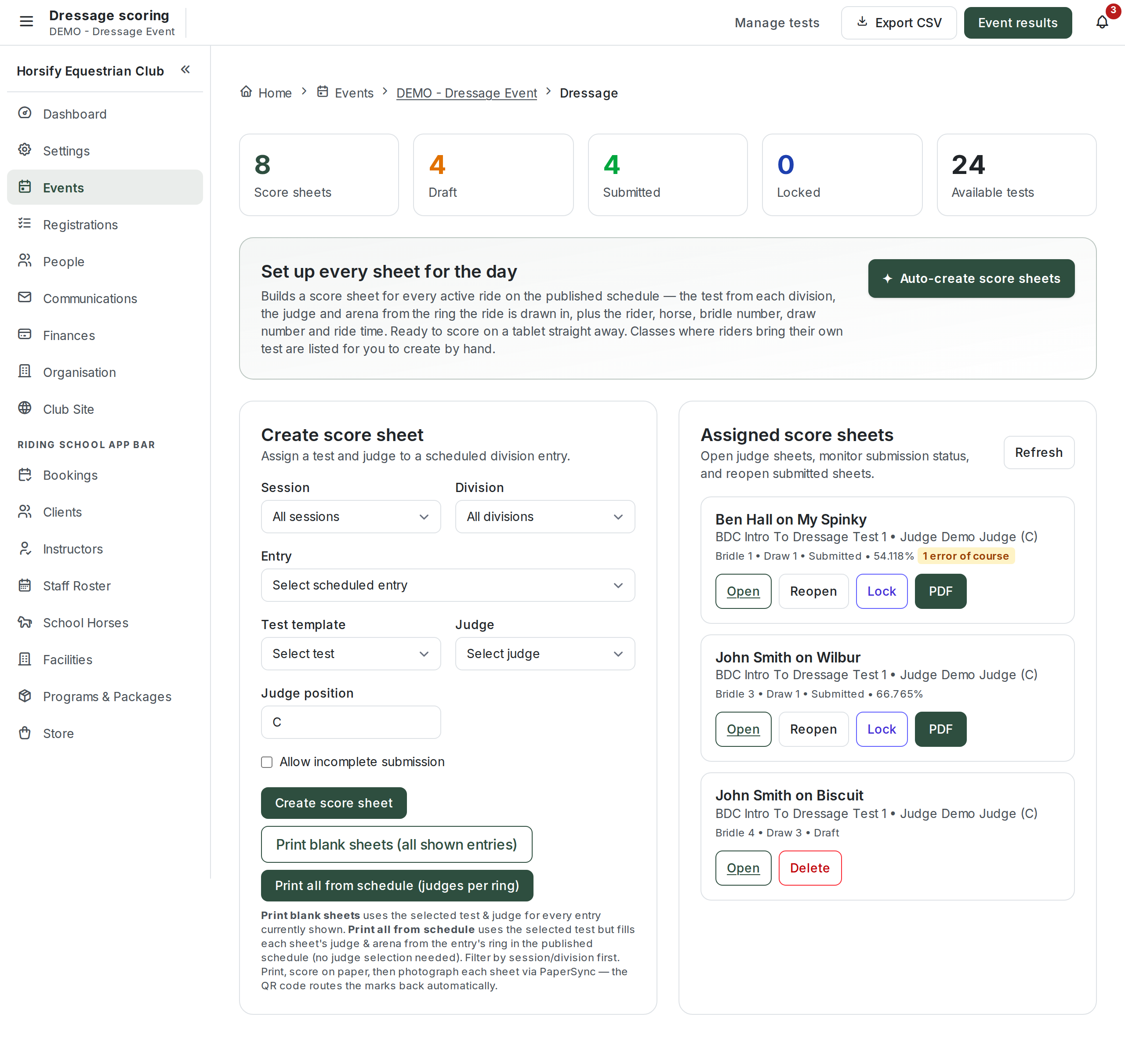Expand Select scheduled entry dropdown
Image resolution: width=1125 pixels, height=1064 pixels.
point(448,585)
